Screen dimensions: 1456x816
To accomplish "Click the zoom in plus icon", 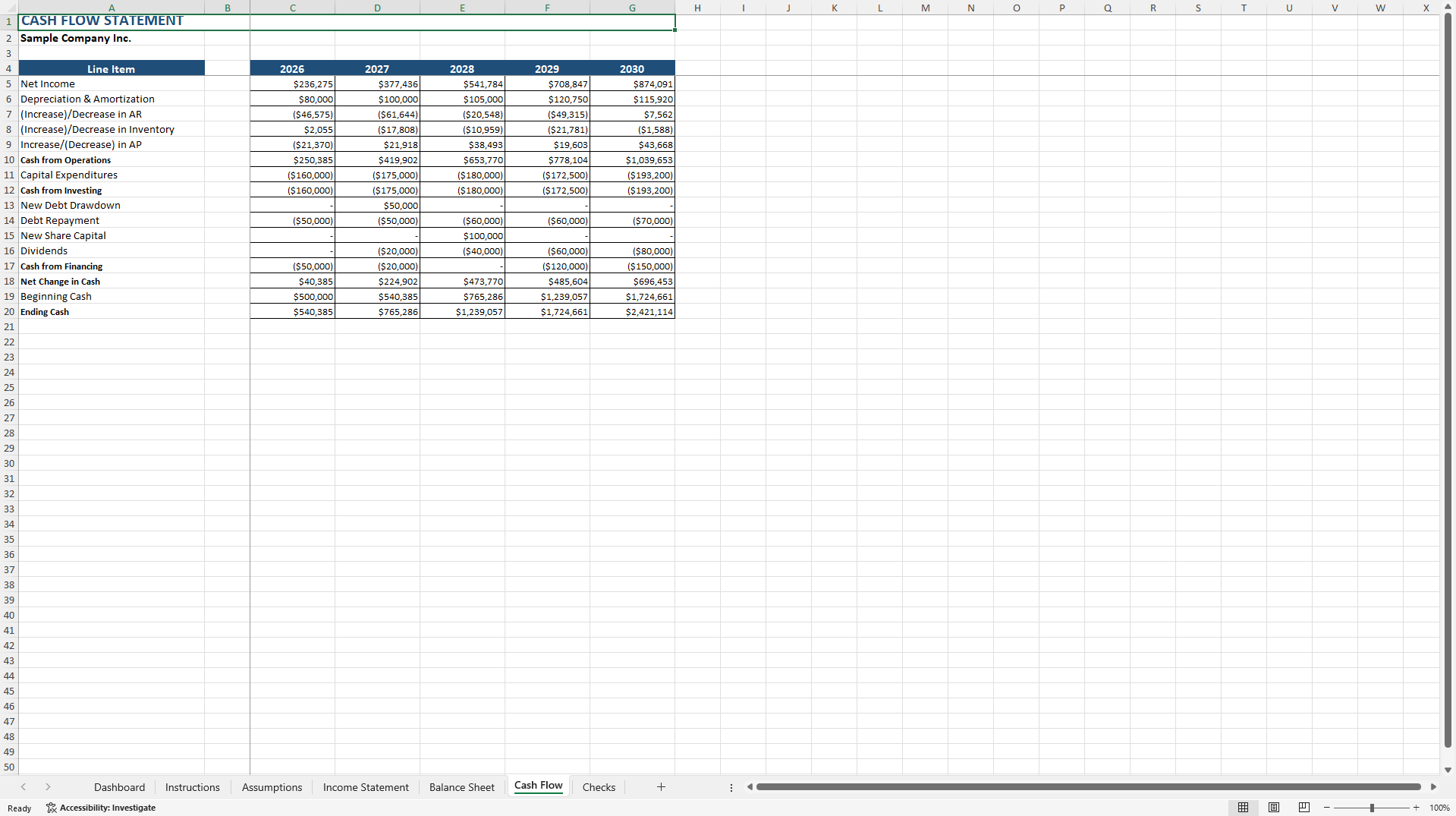I will pyautogui.click(x=1416, y=808).
